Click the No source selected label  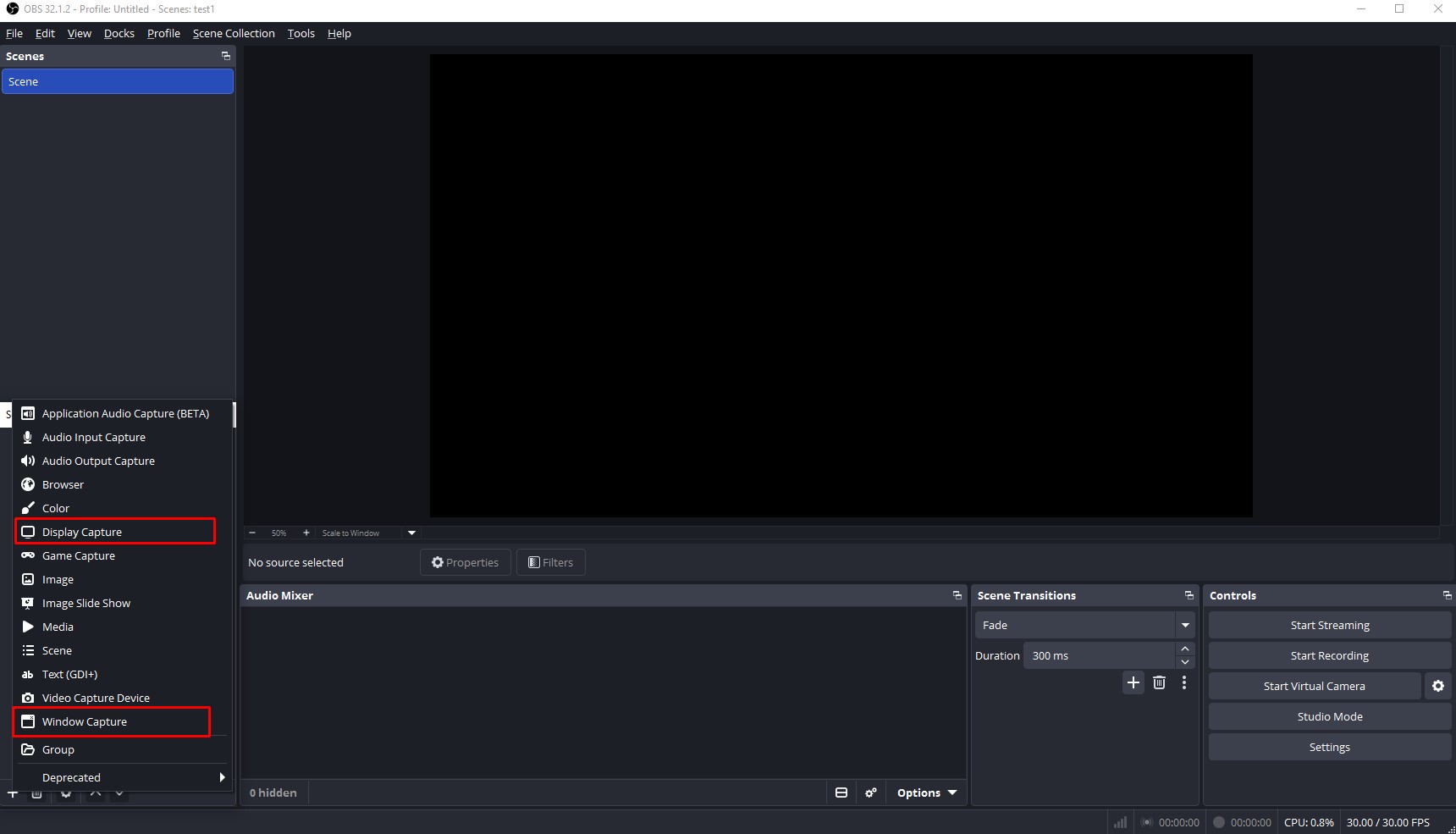click(295, 562)
